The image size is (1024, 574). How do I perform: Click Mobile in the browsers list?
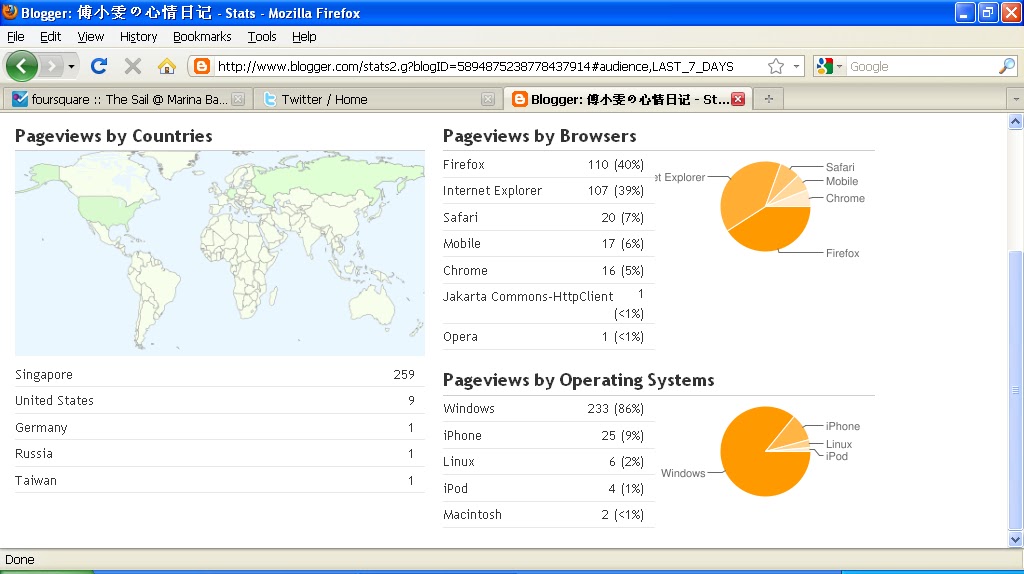[462, 244]
